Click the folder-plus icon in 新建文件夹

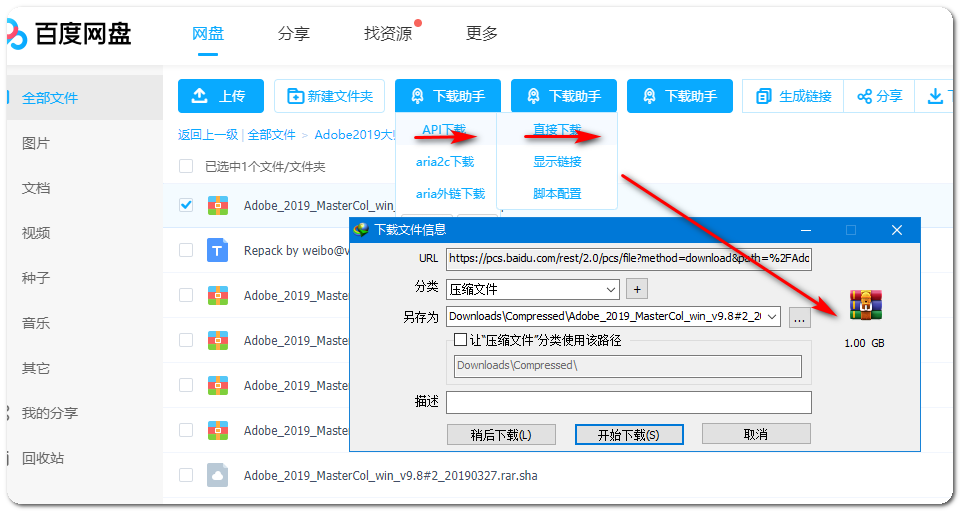tap(296, 96)
